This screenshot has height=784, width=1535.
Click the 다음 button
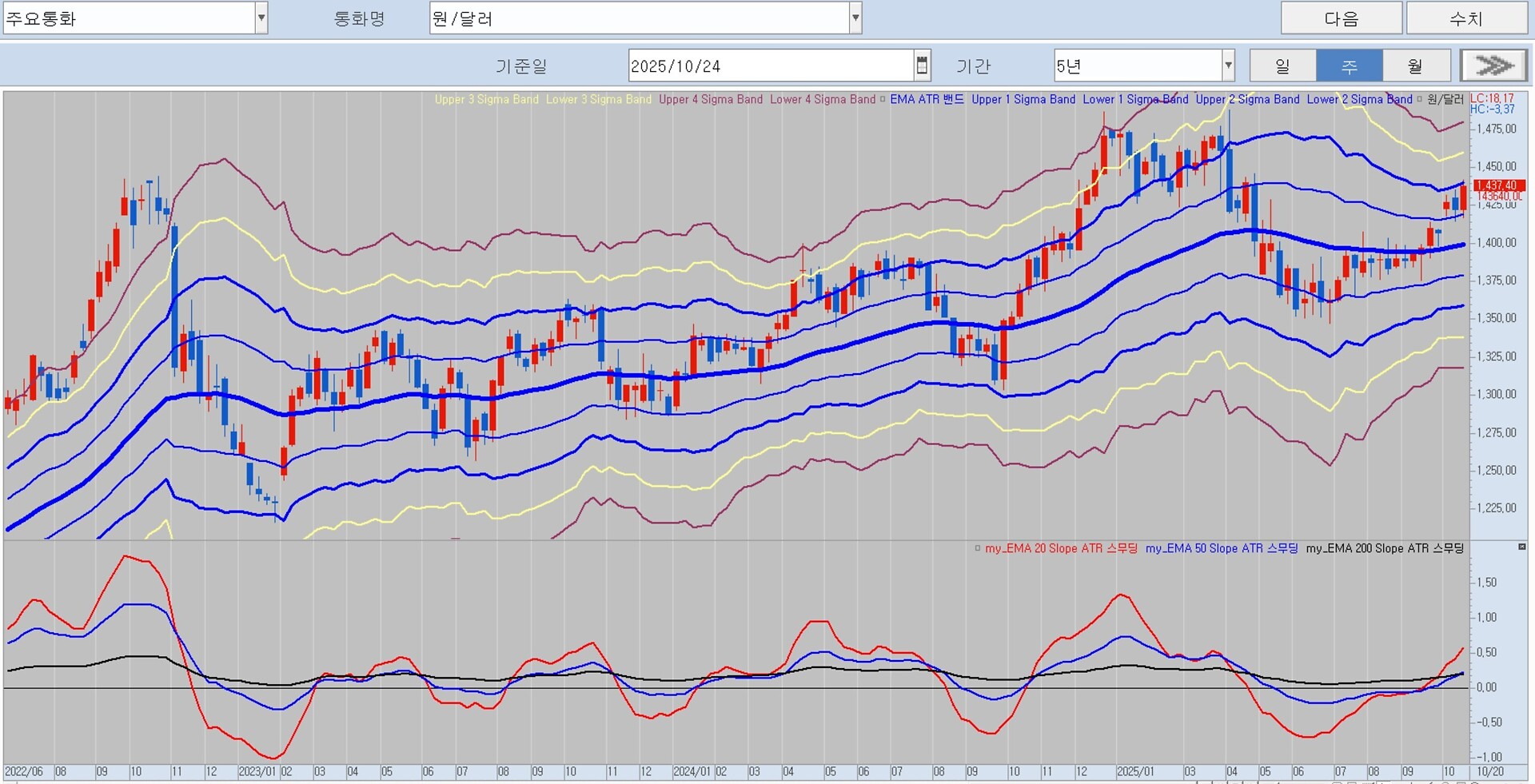(1342, 18)
